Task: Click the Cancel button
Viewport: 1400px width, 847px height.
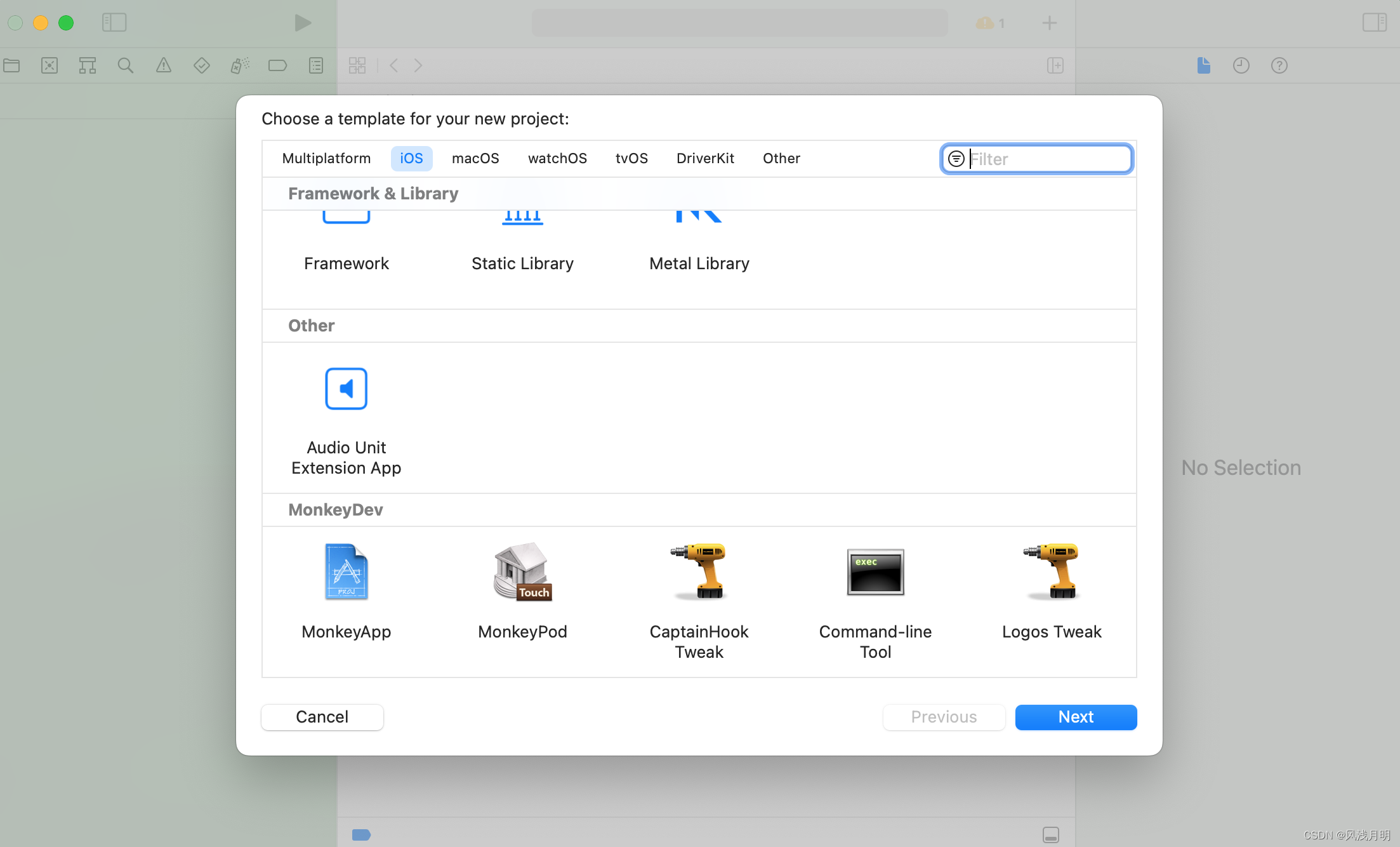Action: pyautogui.click(x=322, y=717)
